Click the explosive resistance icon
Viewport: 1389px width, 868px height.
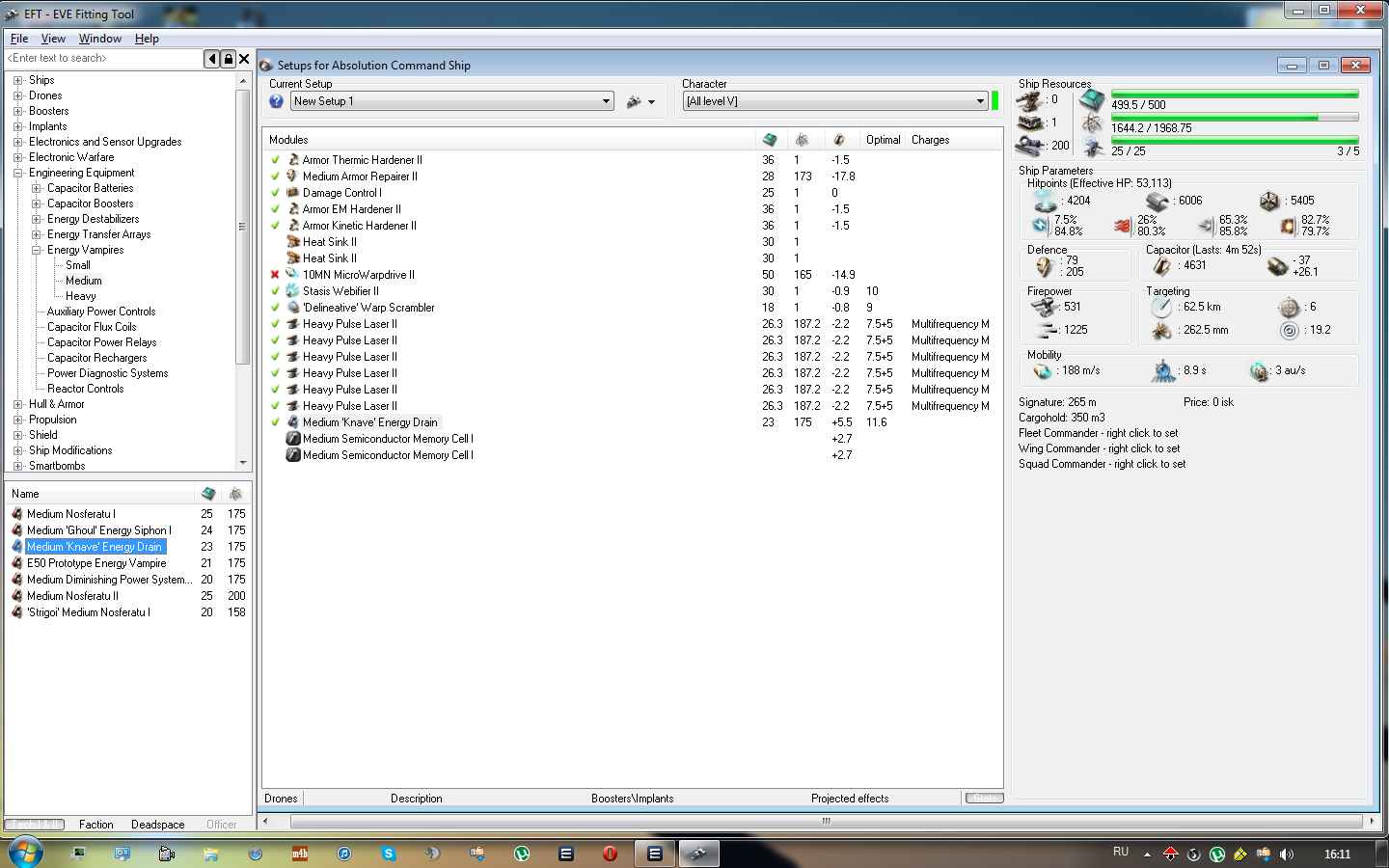click(1288, 226)
